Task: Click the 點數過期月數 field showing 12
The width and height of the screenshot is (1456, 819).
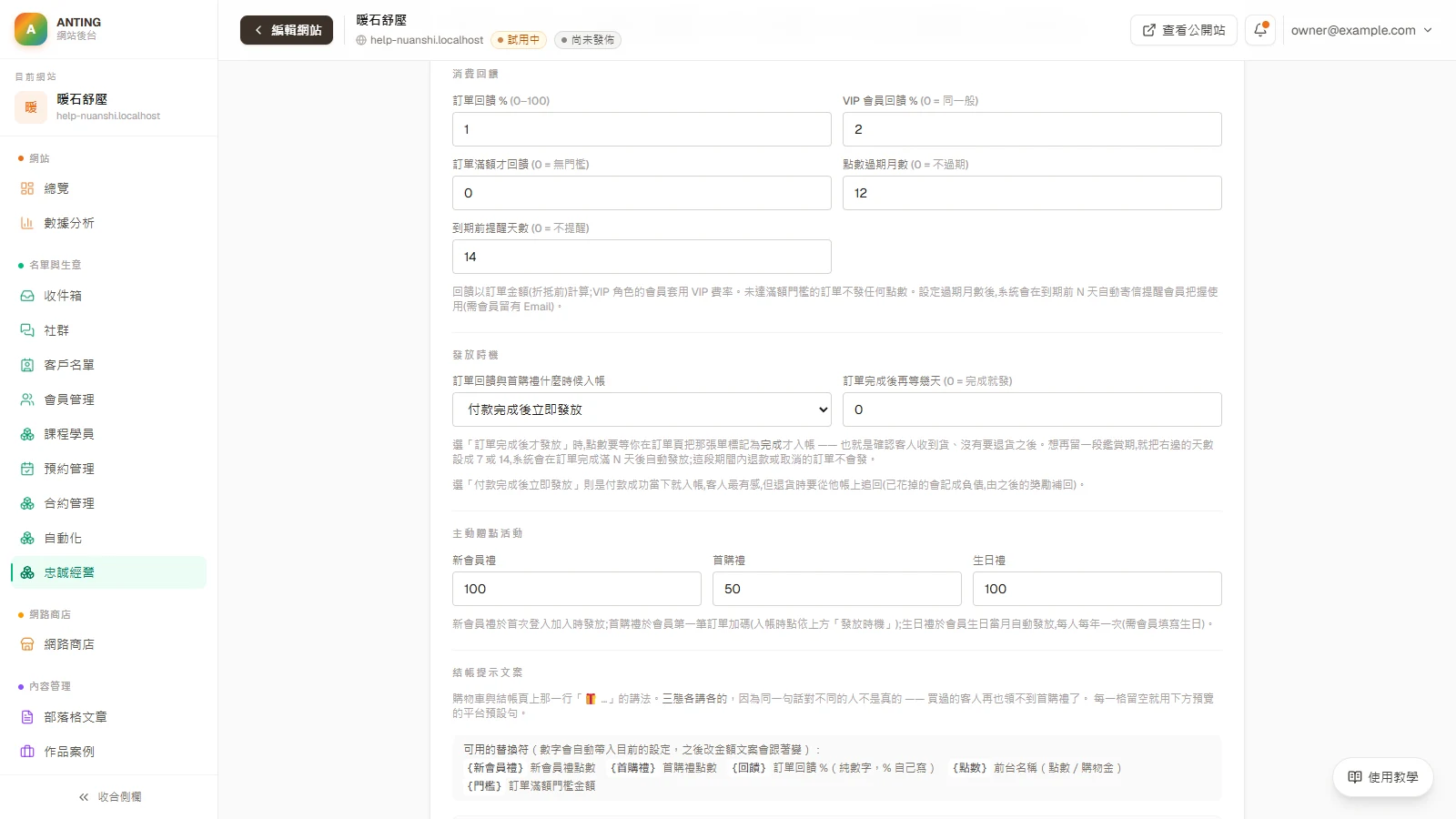Action: tap(1032, 193)
